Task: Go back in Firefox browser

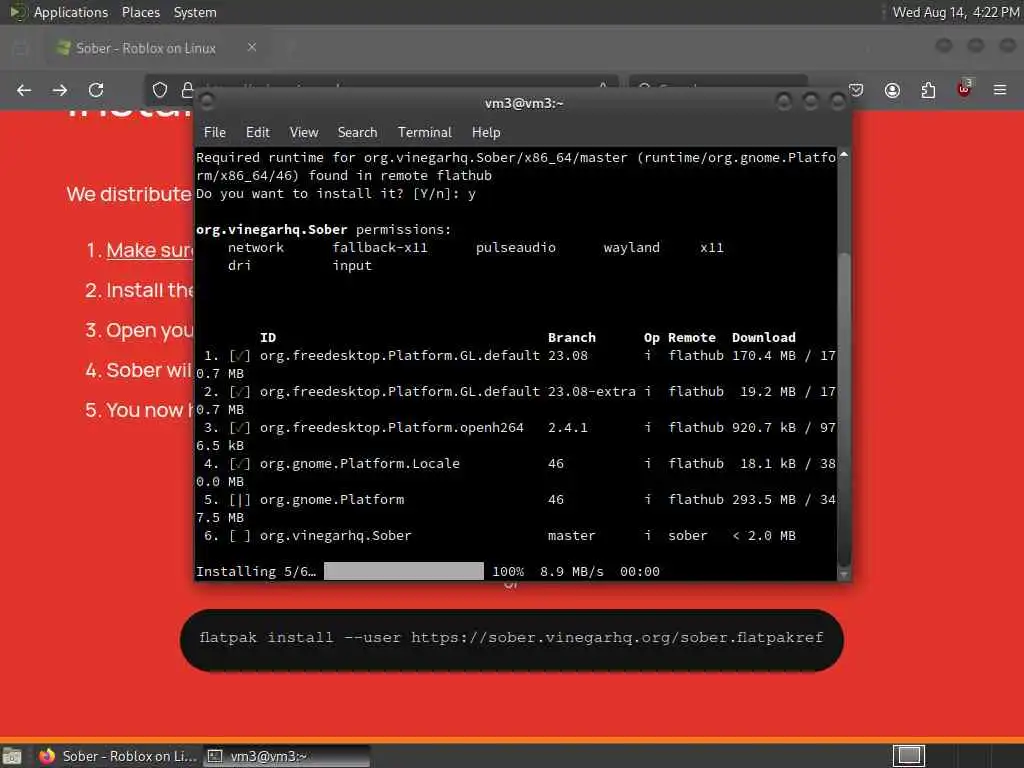Action: click(x=24, y=90)
